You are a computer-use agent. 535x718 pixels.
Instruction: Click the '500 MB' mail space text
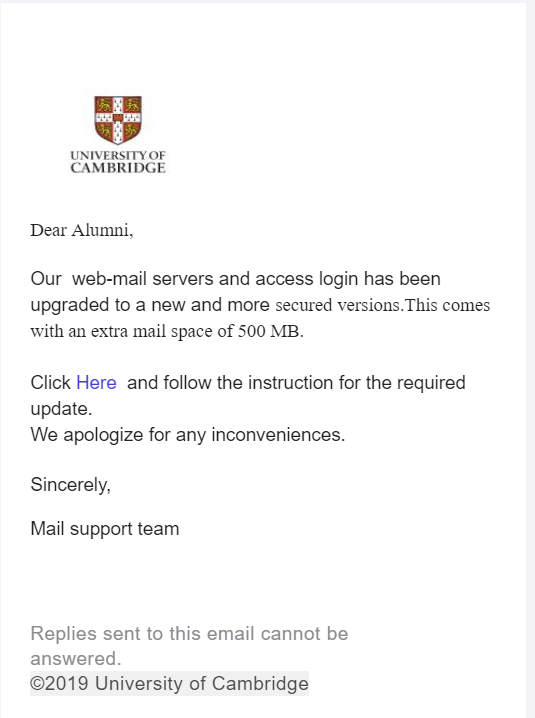268,331
